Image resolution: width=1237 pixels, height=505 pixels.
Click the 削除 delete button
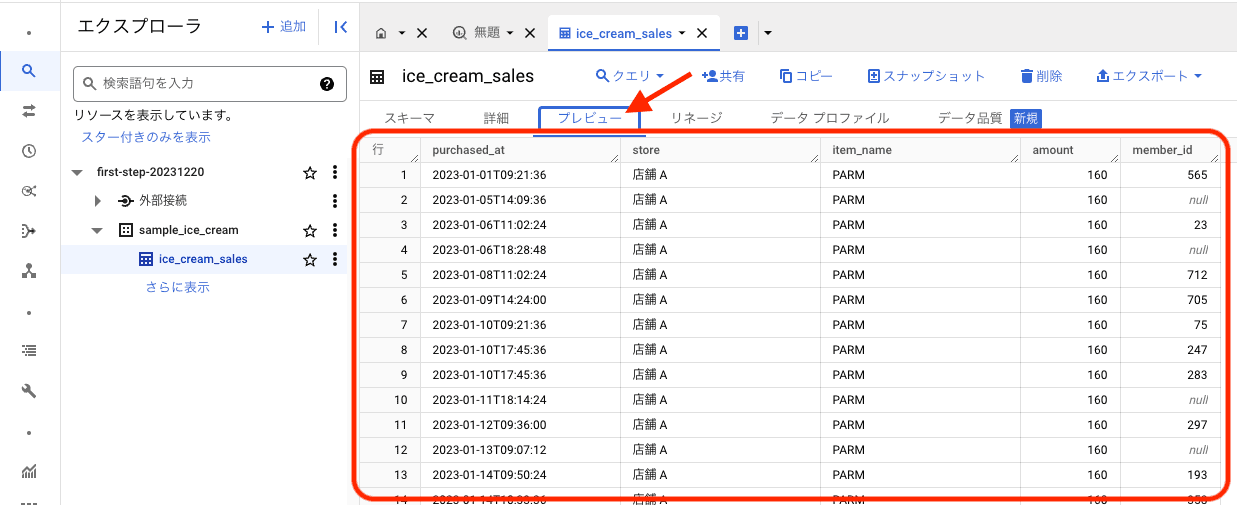[x=1041, y=76]
